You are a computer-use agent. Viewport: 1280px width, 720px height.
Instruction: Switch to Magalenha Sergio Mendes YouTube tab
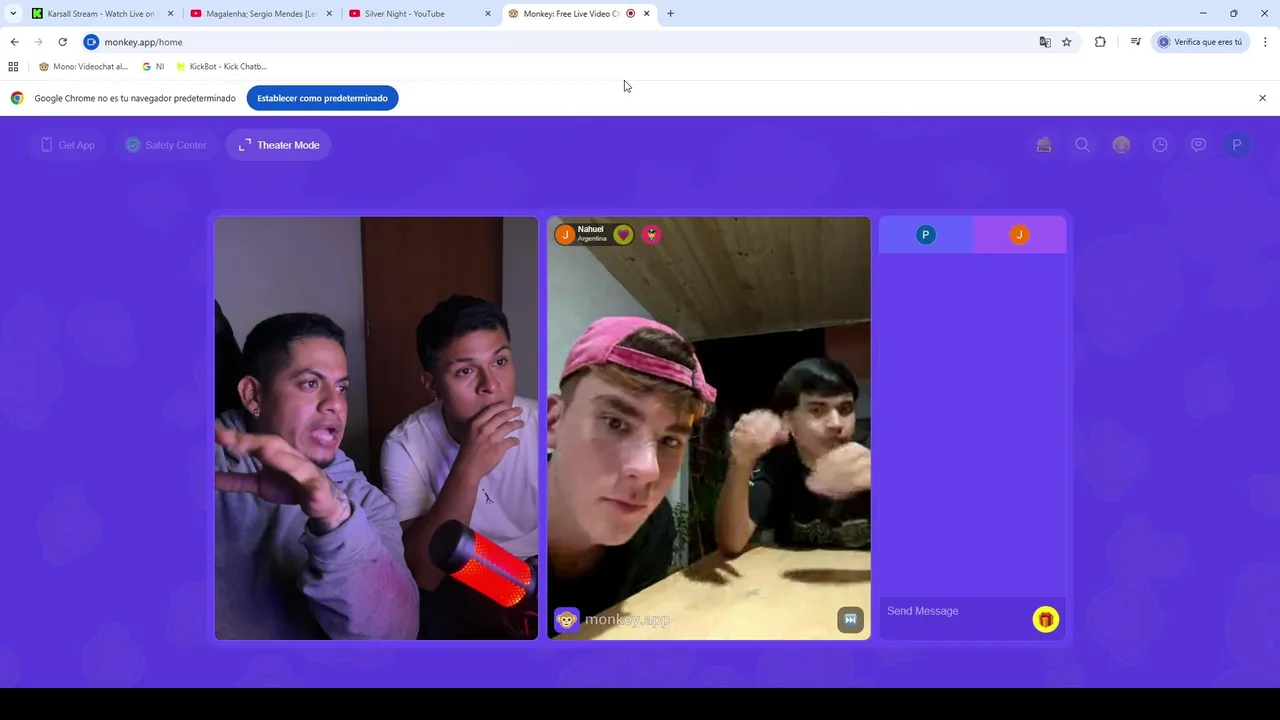click(260, 14)
